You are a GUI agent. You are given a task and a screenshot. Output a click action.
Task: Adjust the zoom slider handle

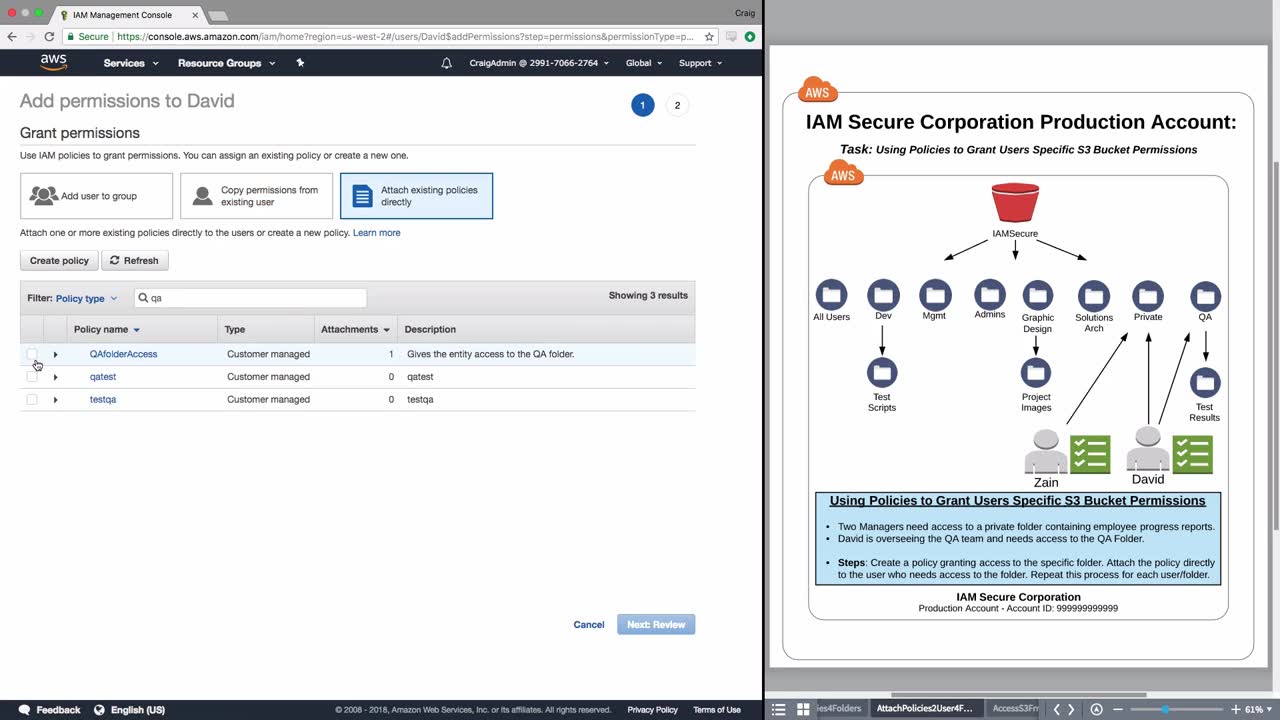click(1165, 709)
